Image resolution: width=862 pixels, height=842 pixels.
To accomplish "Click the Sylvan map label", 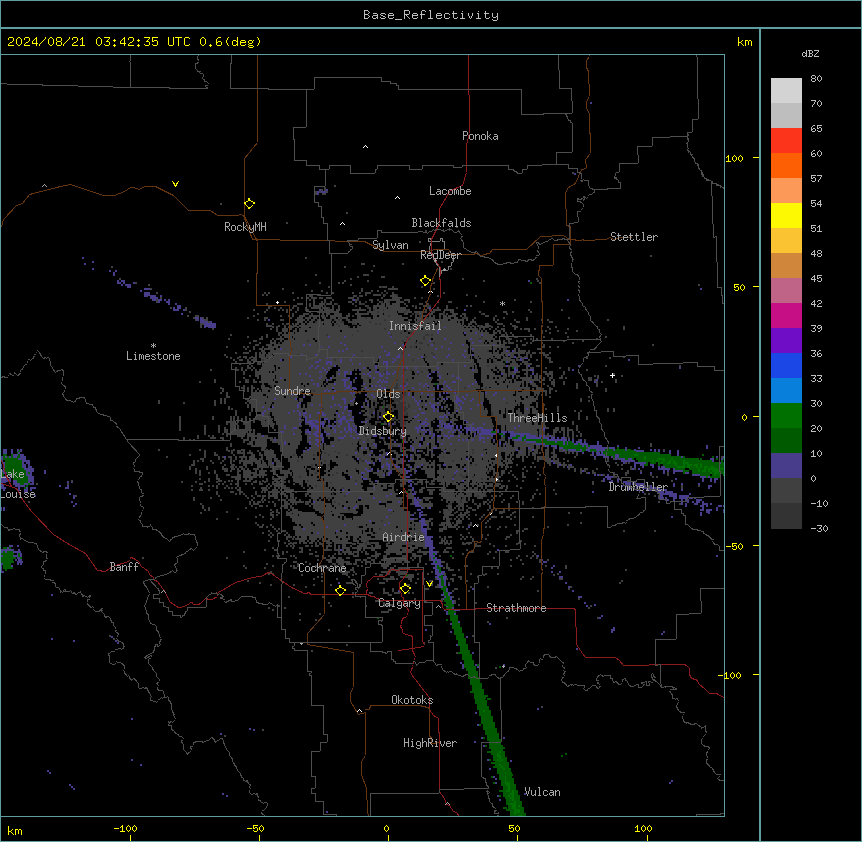I will tap(390, 245).
